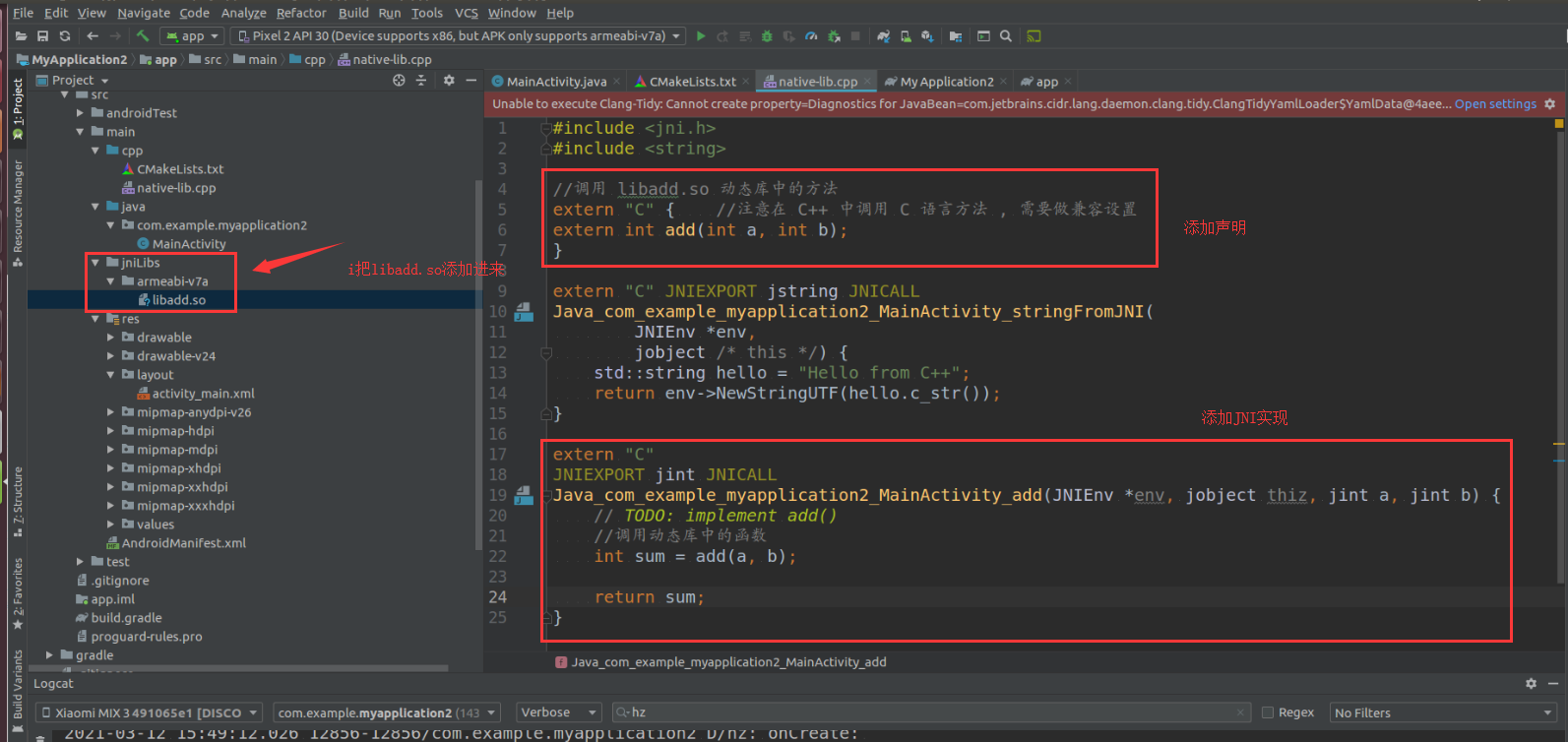Open the Refactor menu
Viewport: 1568px width, 742px height.
point(301,13)
